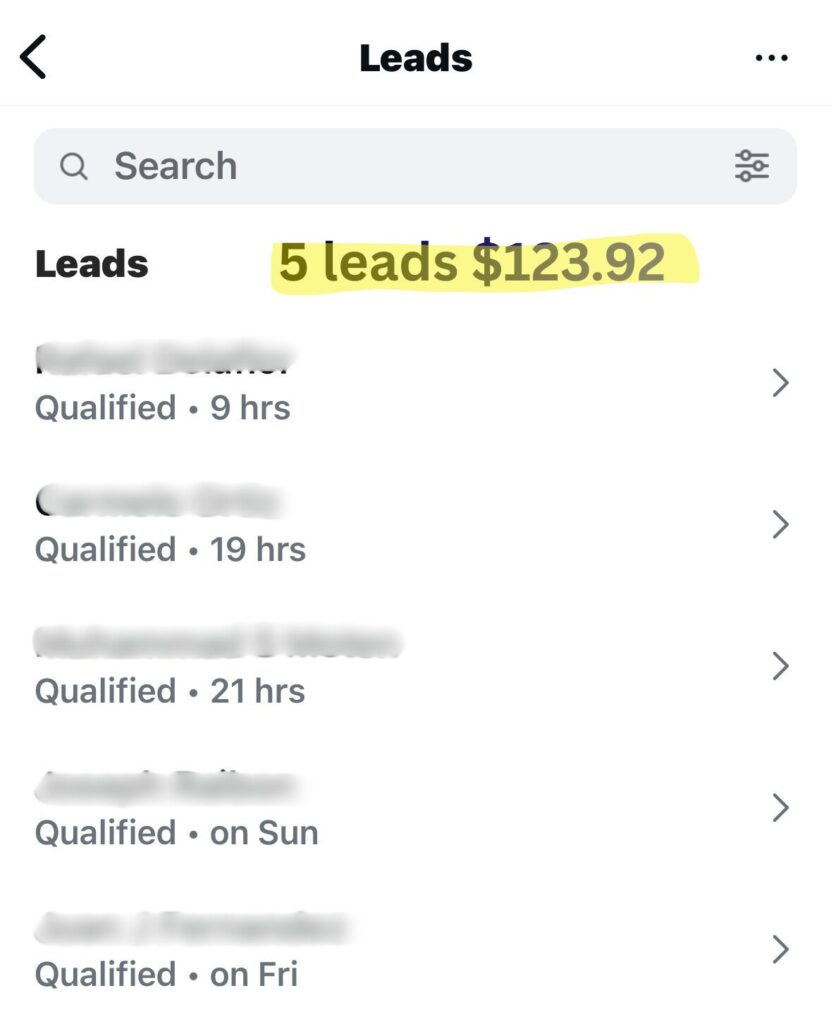The image size is (831, 1024).
Task: Go back using the back arrow
Action: click(34, 58)
